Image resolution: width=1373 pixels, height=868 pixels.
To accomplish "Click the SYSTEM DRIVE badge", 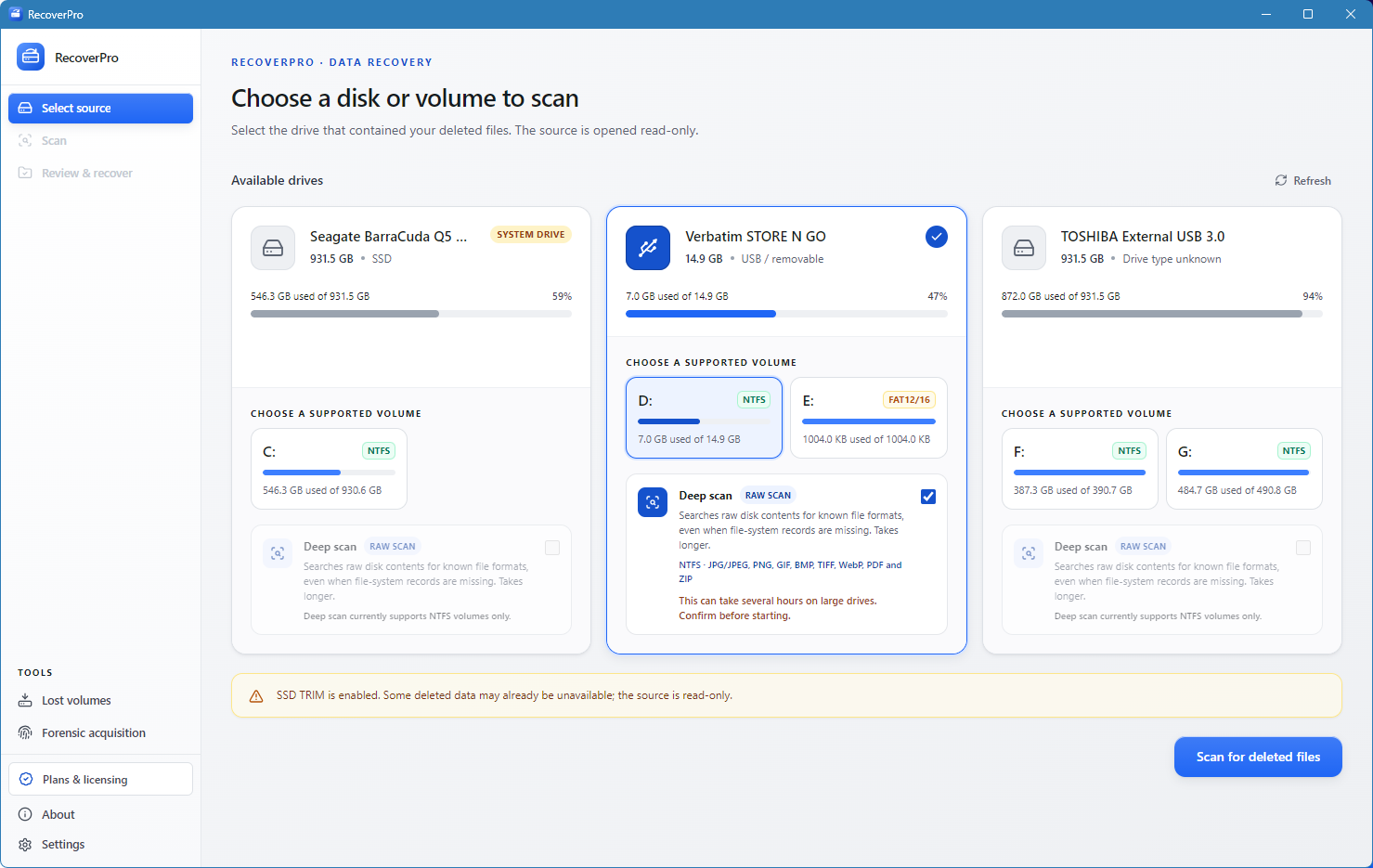I will [531, 235].
